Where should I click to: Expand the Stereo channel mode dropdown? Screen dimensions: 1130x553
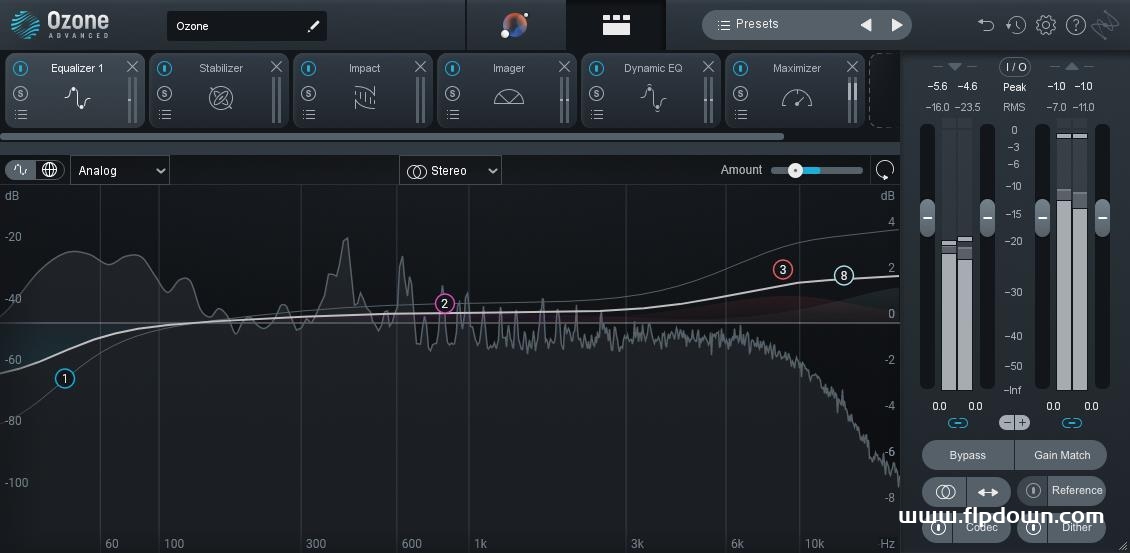pos(450,171)
